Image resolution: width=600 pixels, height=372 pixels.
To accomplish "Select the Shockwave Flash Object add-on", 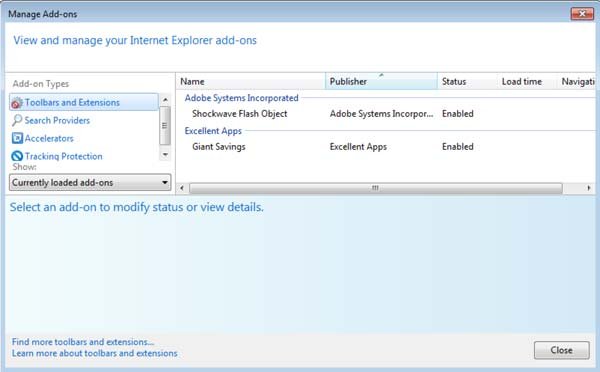I will point(240,114).
